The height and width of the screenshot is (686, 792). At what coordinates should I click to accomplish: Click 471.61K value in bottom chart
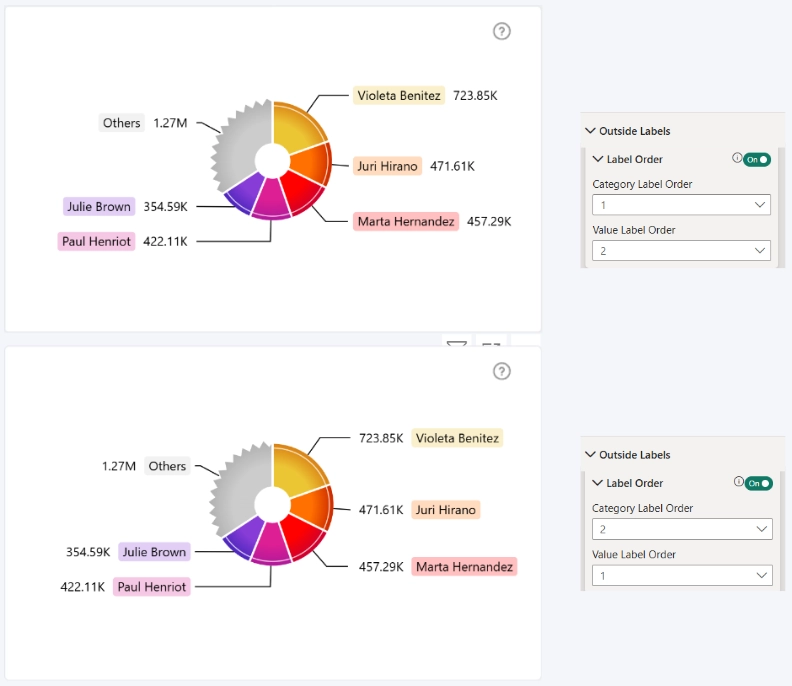coord(381,510)
